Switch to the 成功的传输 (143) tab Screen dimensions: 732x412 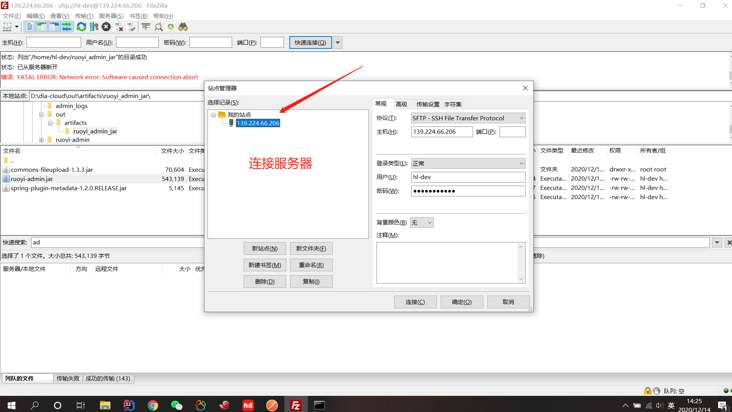tap(108, 378)
